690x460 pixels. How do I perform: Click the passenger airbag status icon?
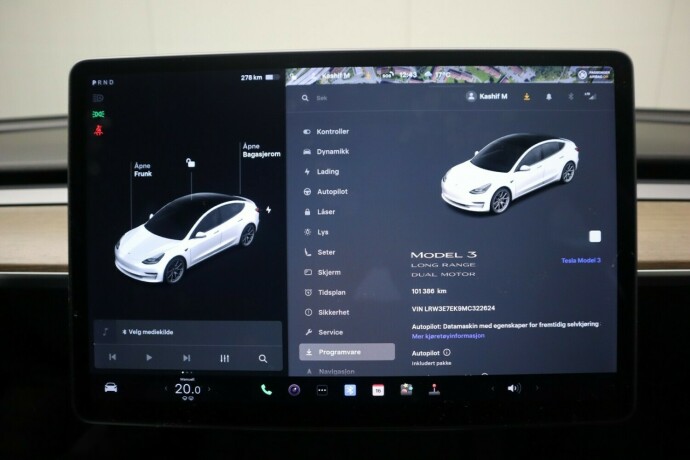(x=595, y=74)
